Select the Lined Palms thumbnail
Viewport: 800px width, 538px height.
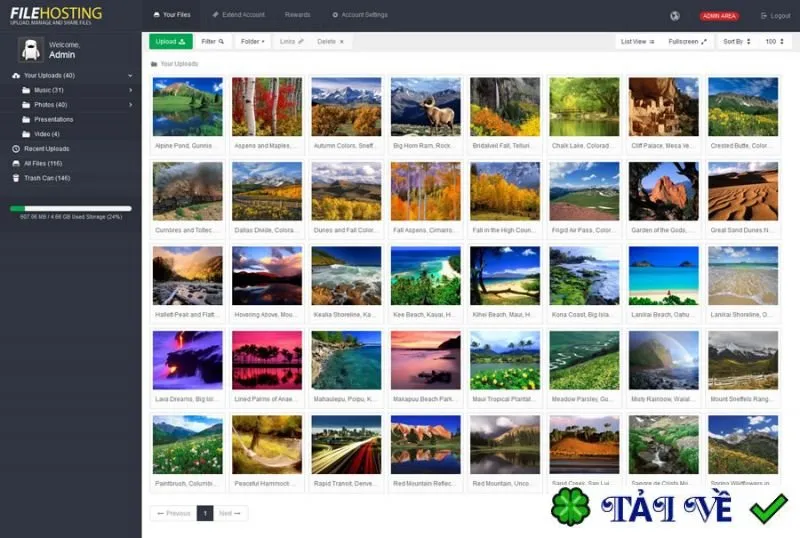(x=267, y=360)
